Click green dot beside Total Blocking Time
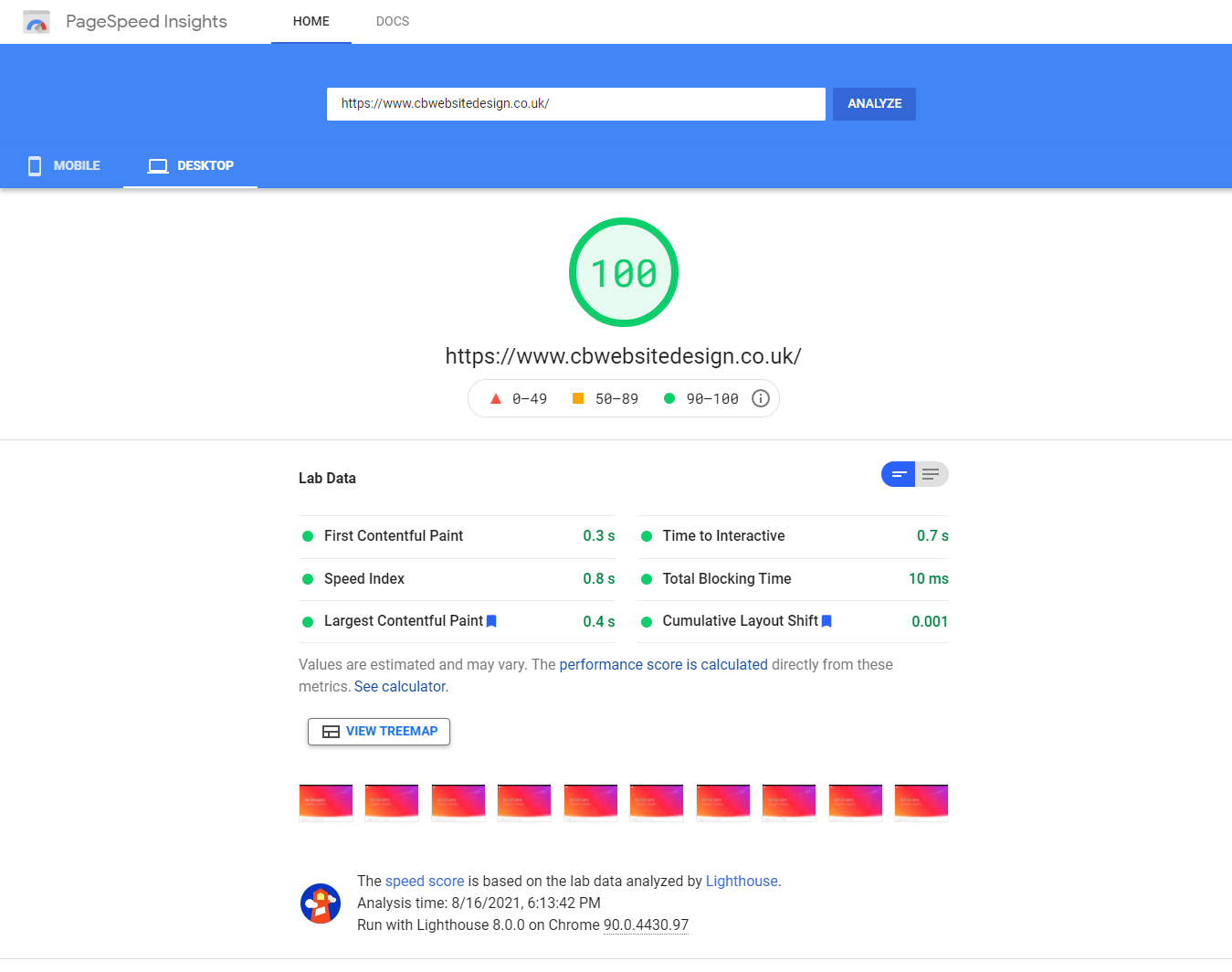This screenshot has width=1232, height=972. click(x=647, y=579)
